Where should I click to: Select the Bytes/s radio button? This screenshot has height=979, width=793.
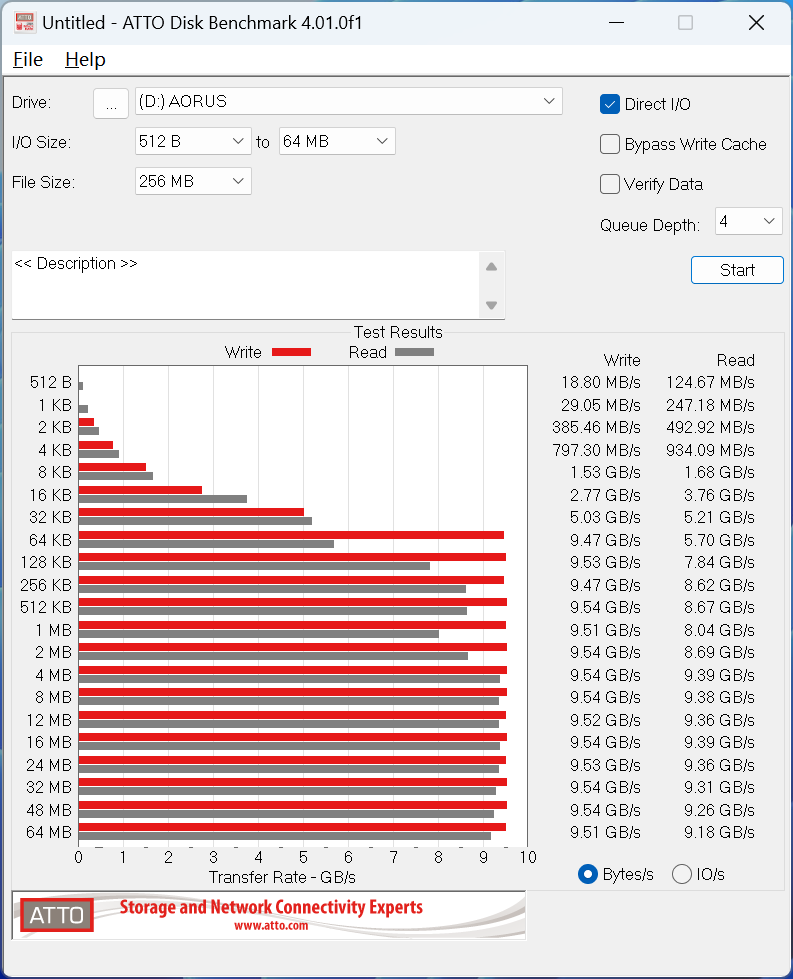[589, 874]
